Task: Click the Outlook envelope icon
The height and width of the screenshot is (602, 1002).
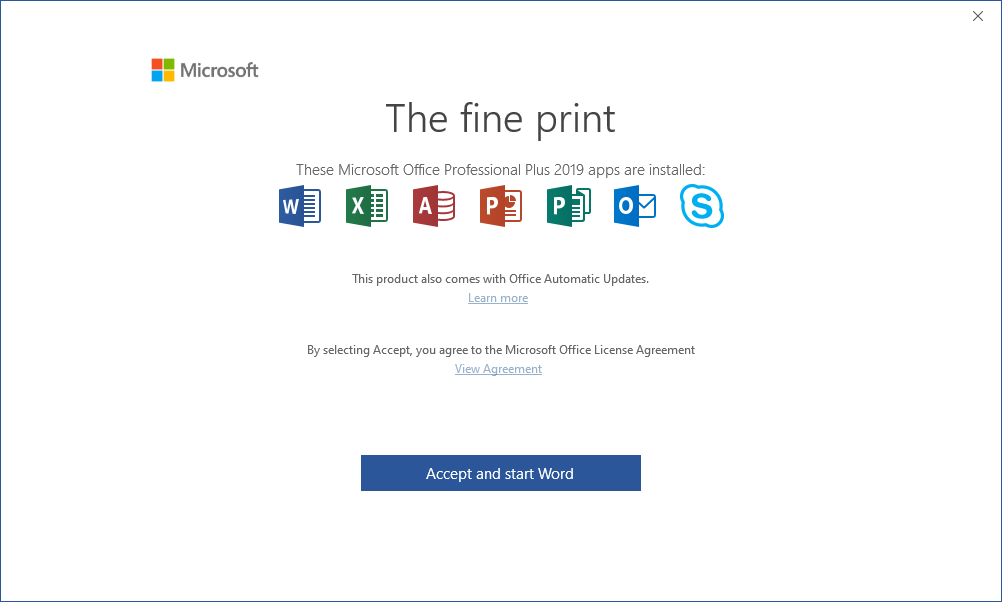Action: (x=635, y=207)
